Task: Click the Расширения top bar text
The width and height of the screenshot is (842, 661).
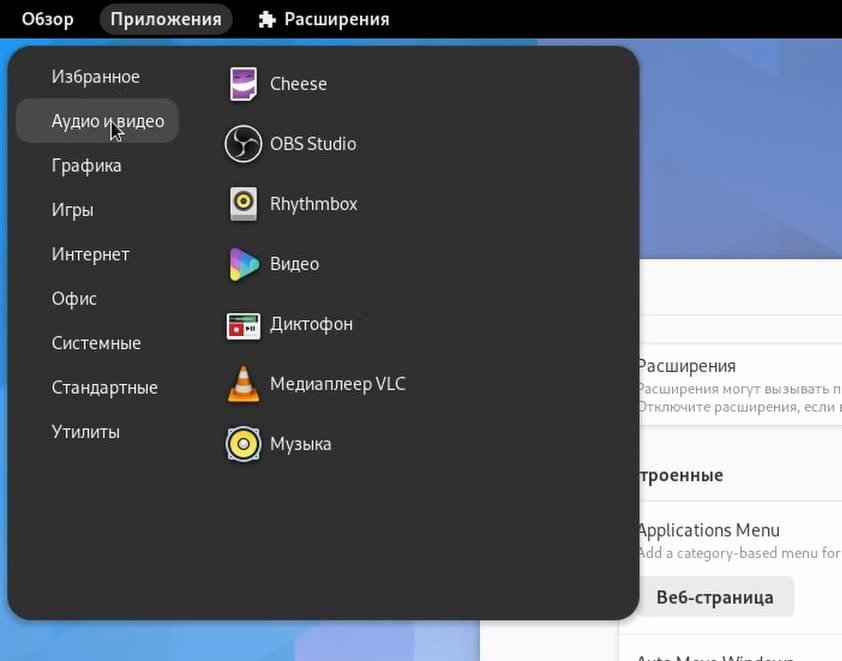Action: coord(337,19)
